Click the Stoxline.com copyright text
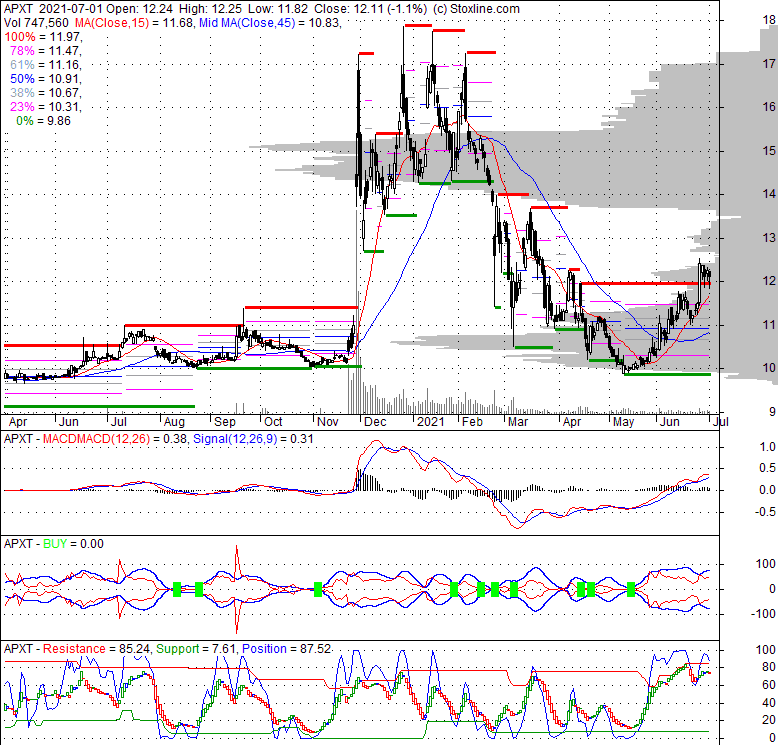The width and height of the screenshot is (780, 745). click(476, 9)
